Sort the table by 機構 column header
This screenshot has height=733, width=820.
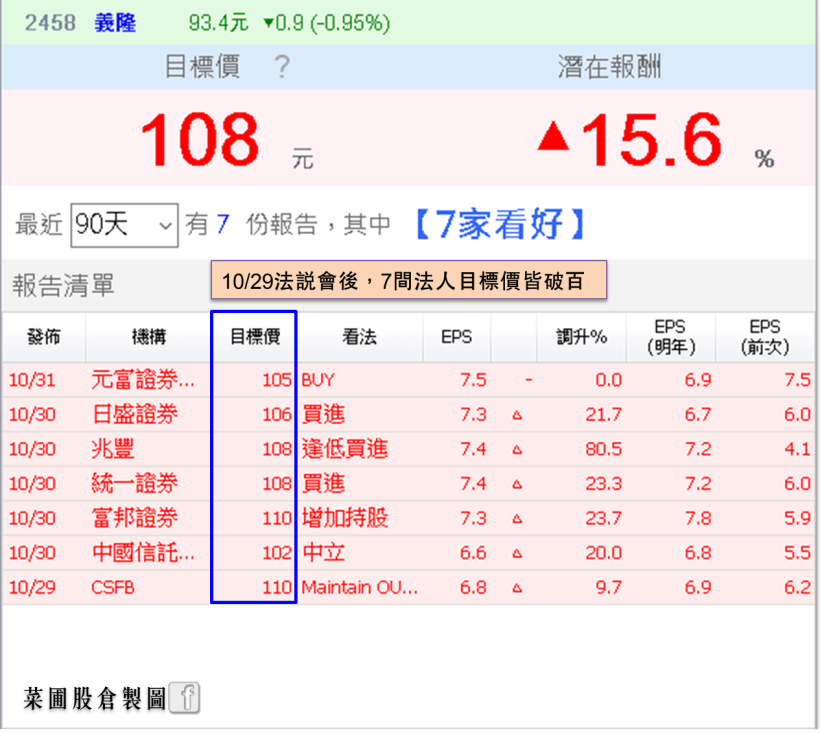149,337
